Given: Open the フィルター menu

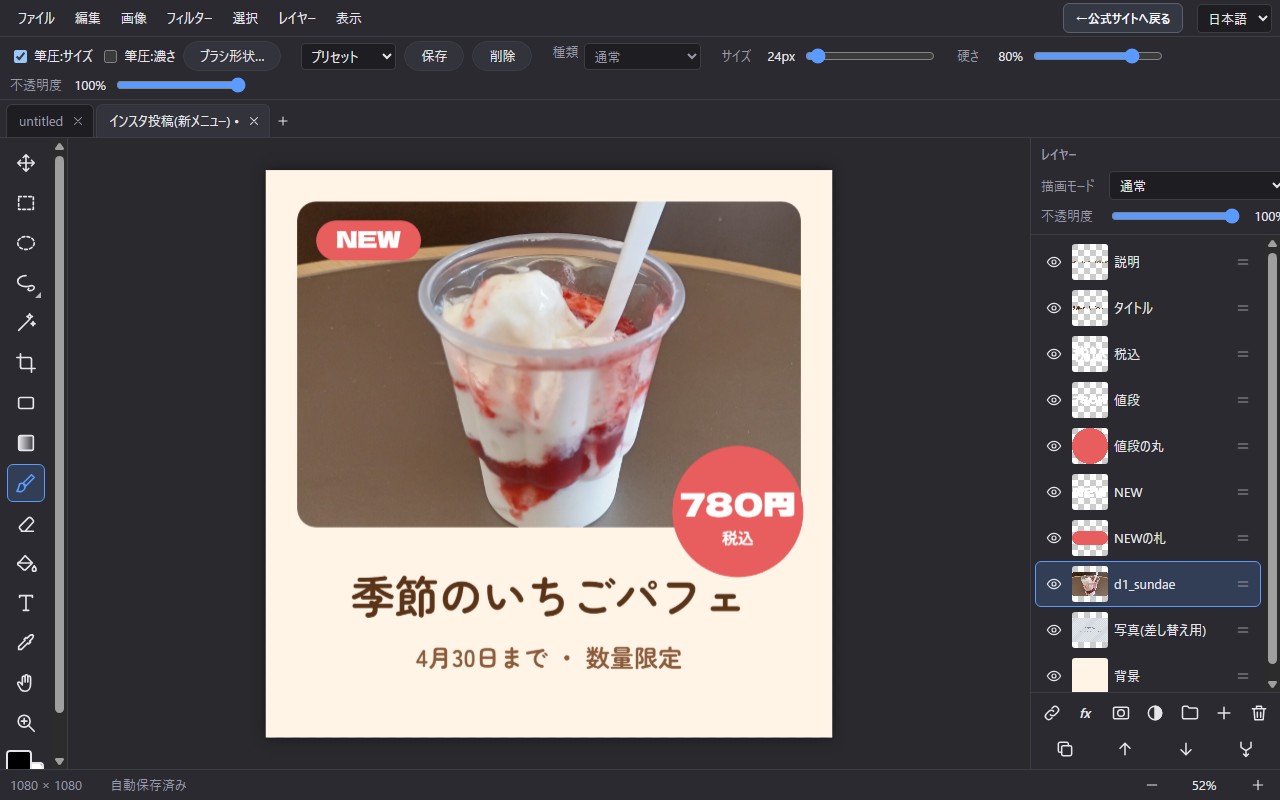Looking at the screenshot, I should tap(189, 18).
